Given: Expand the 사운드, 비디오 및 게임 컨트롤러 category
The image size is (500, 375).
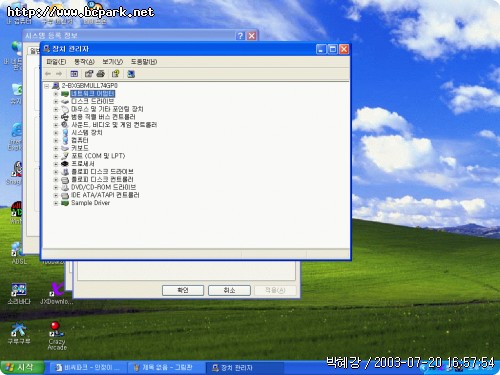Looking at the screenshot, I should click(x=56, y=125).
